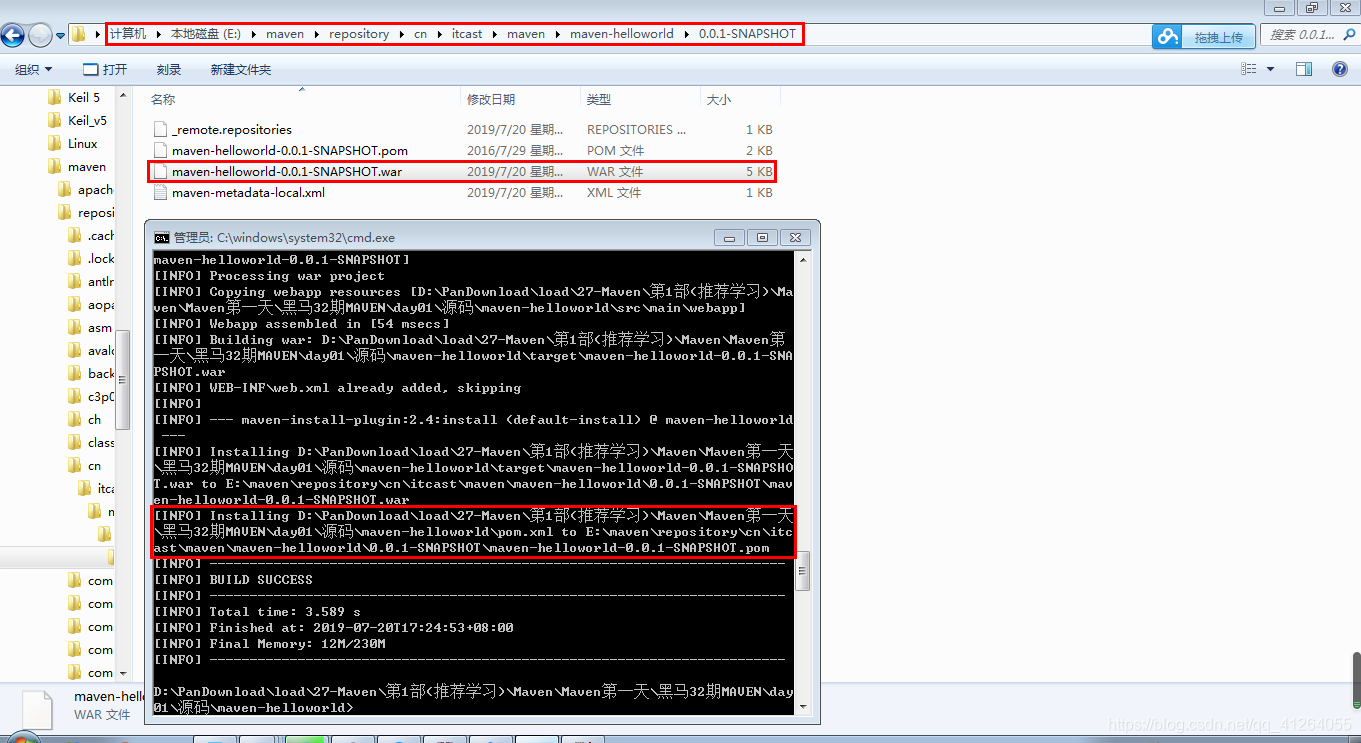Screen dimensions: 1361x743
Task: Open the recent pages dropdown beside navigation arrows
Action: click(61, 36)
